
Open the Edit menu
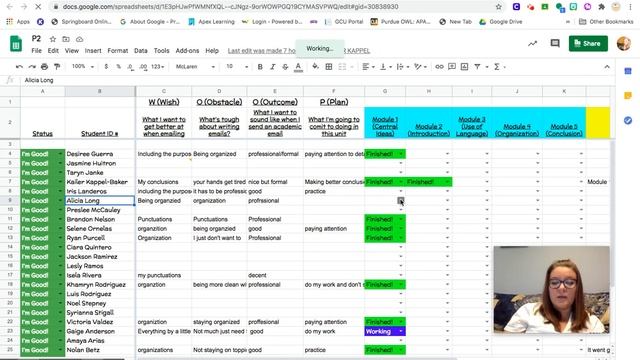[53, 51]
